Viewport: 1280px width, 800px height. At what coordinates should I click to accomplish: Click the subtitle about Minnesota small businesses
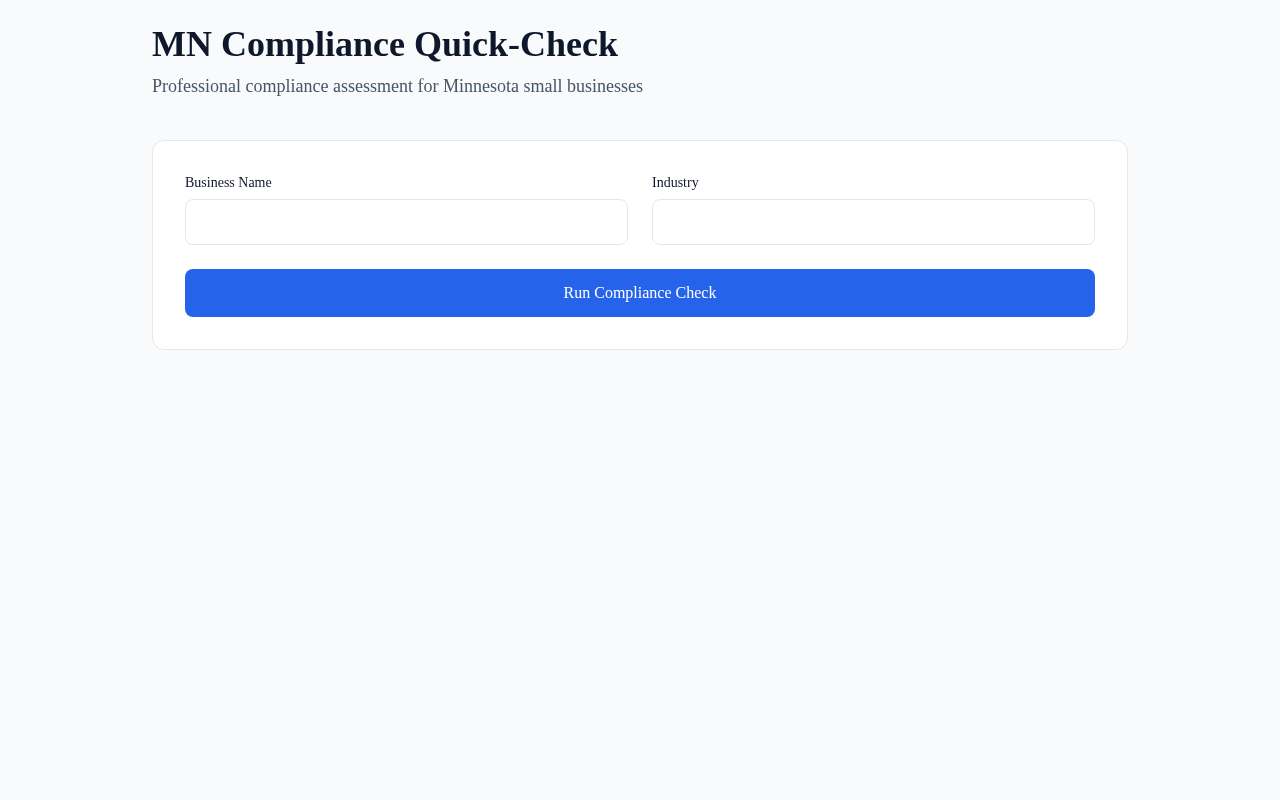[397, 86]
